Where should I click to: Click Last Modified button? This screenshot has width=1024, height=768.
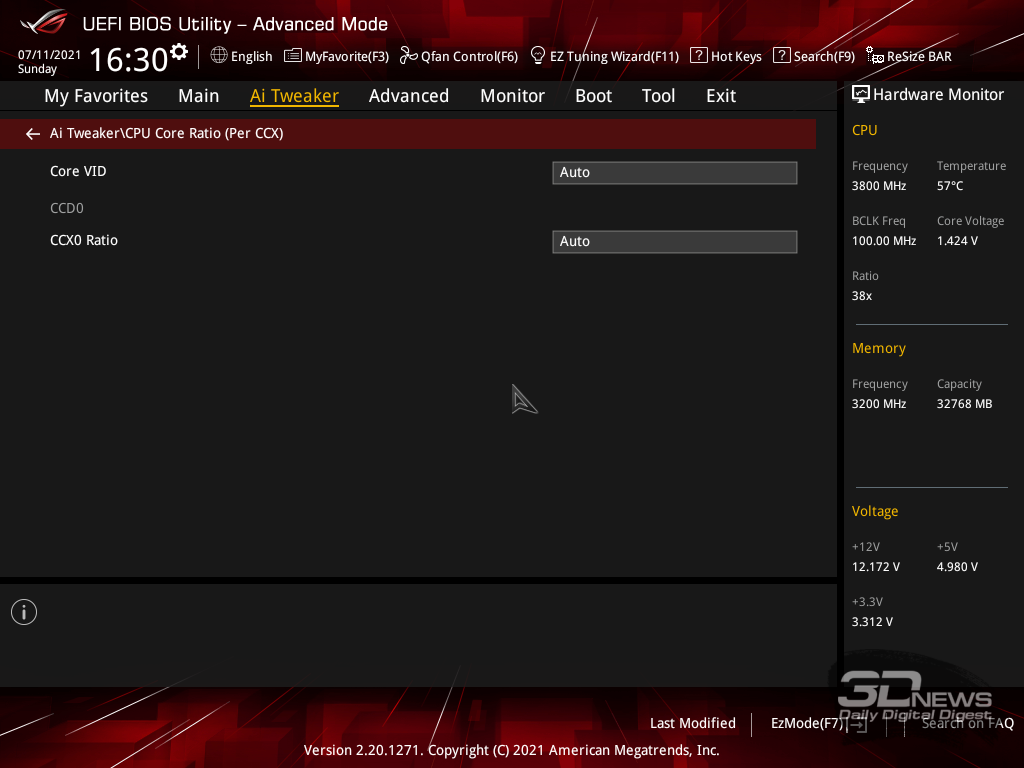pos(693,723)
